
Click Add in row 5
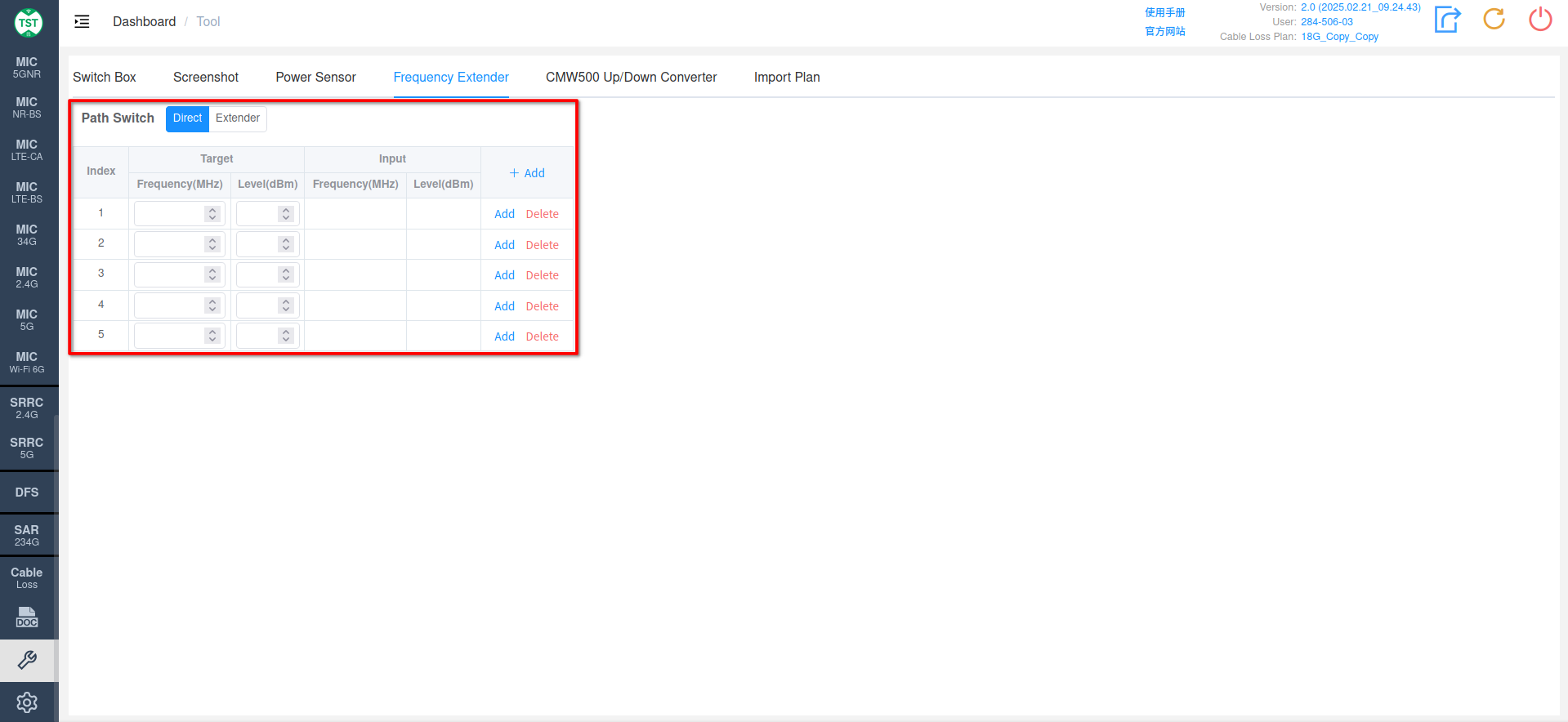pos(504,336)
